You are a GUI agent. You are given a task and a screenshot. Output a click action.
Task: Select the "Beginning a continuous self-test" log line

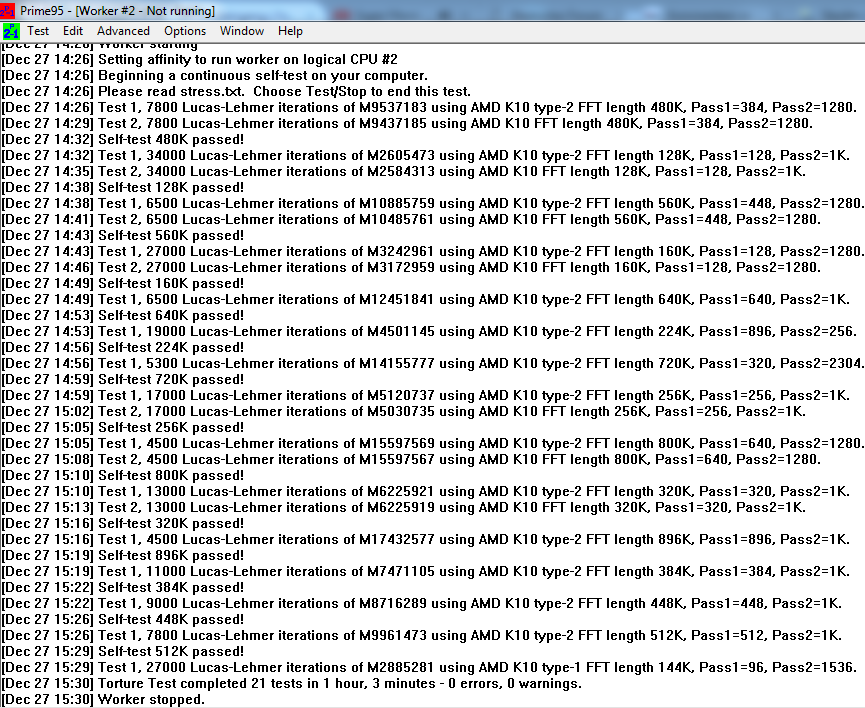(215, 76)
